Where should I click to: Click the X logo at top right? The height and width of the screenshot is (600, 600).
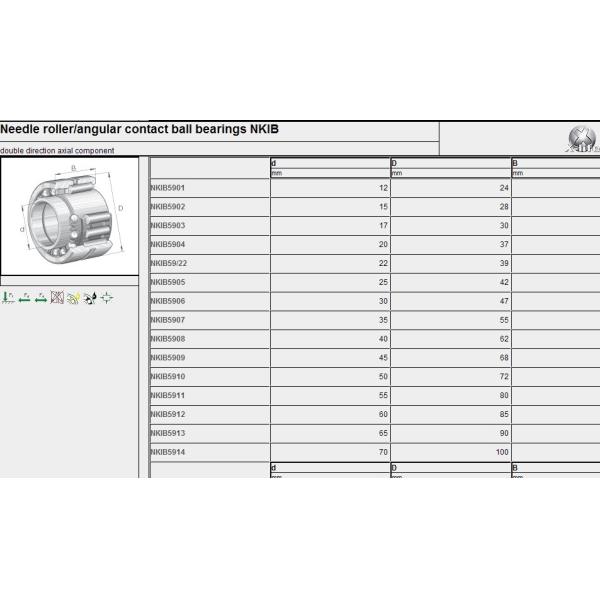[x=580, y=139]
